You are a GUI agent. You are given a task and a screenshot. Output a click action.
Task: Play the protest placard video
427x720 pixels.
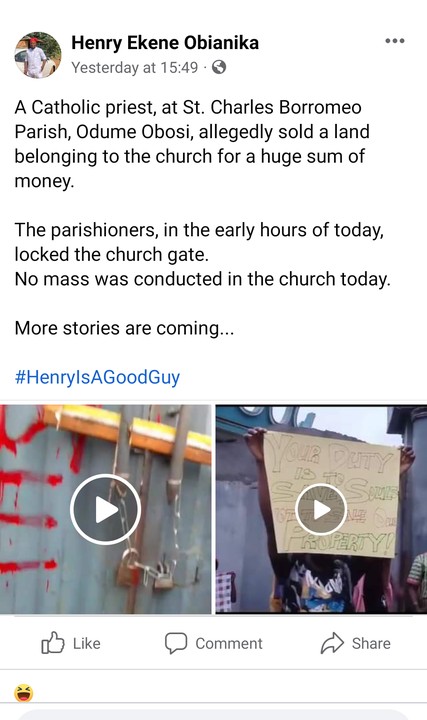click(321, 509)
